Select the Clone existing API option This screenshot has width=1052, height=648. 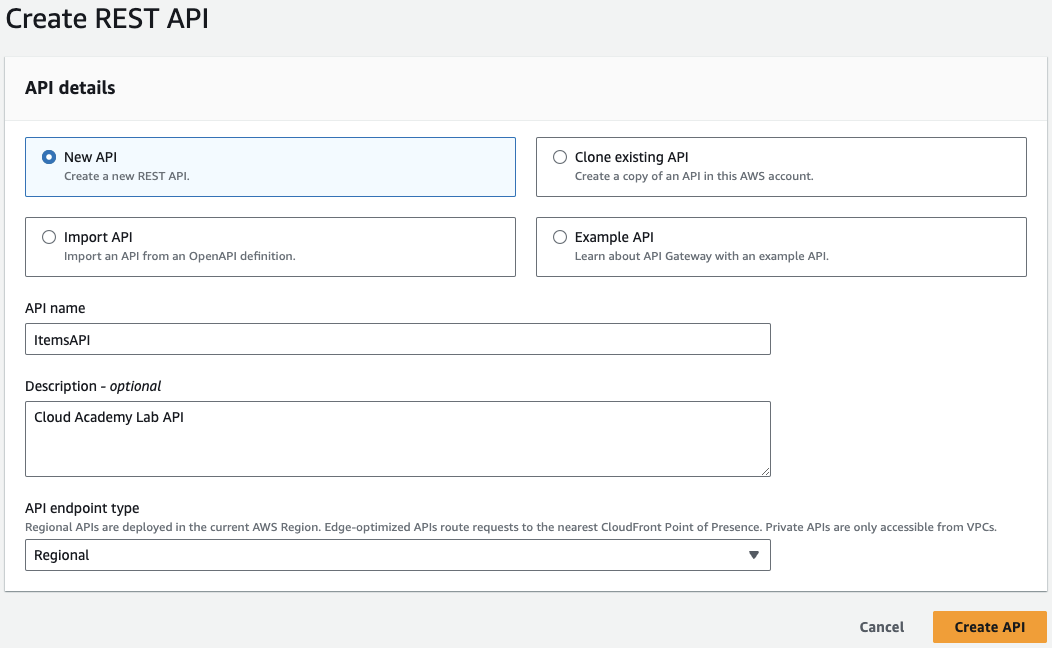click(559, 156)
